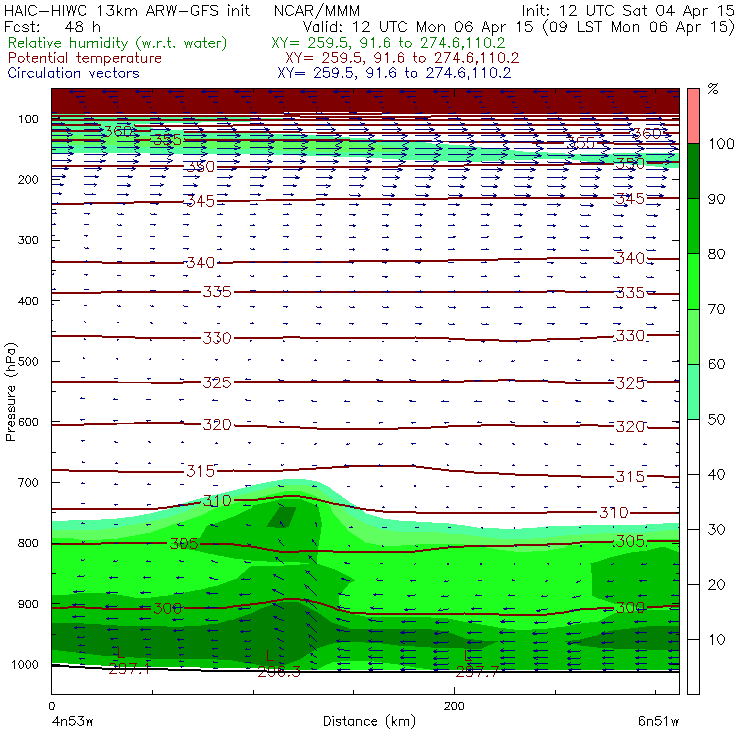This screenshot has height=740, width=740.
Task: Click the green 'Relative humidity (w.r.t. water)' legend
Action: pyautogui.click(x=118, y=43)
